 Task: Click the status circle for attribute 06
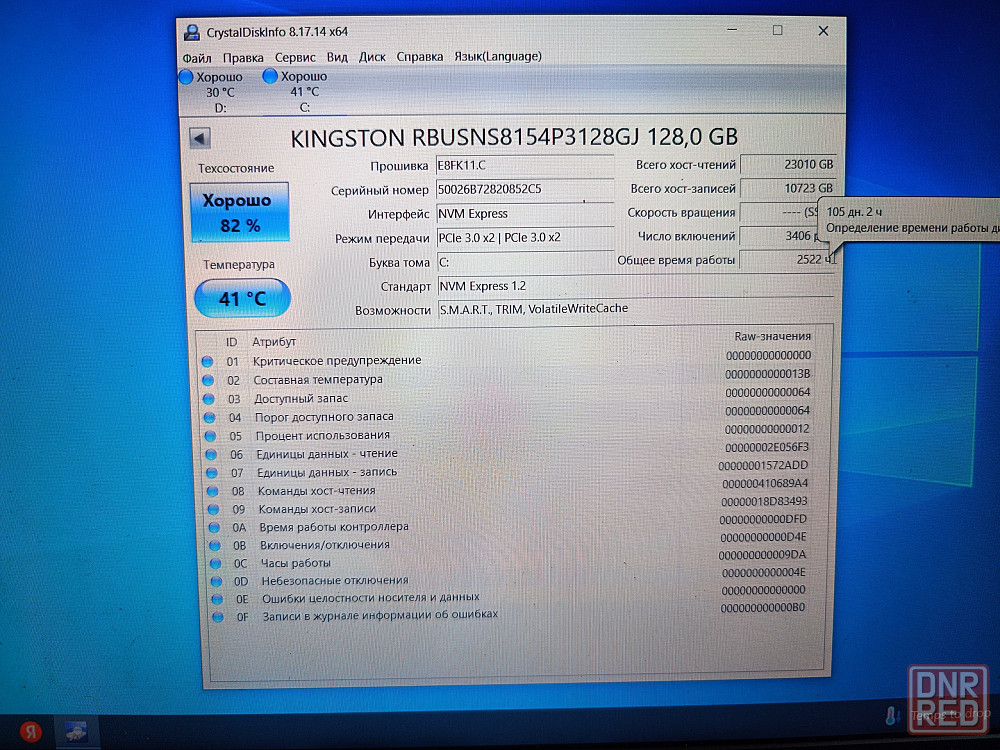coord(211,455)
